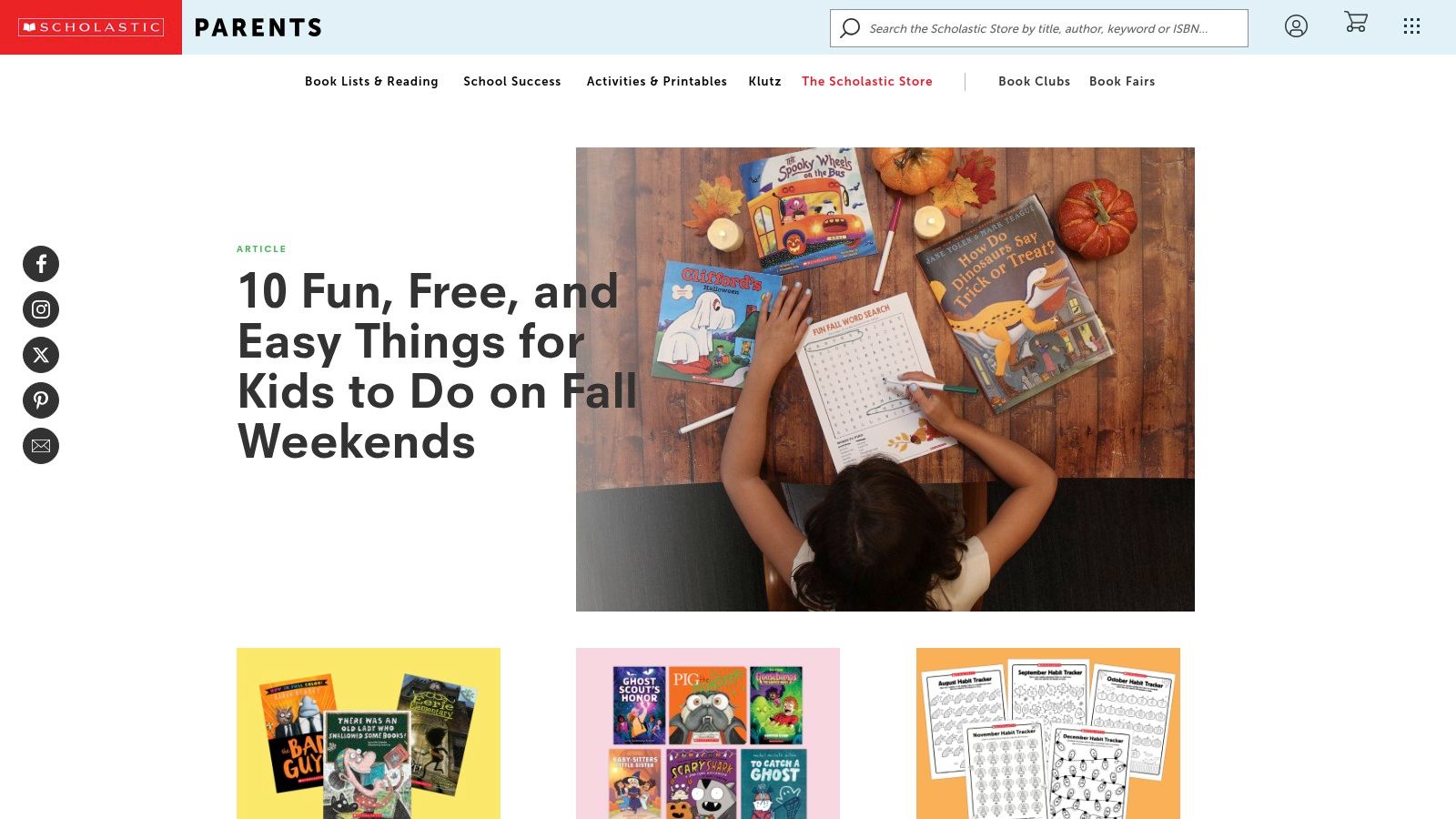View the shopping cart
This screenshot has width=1456, height=819.
click(1356, 23)
